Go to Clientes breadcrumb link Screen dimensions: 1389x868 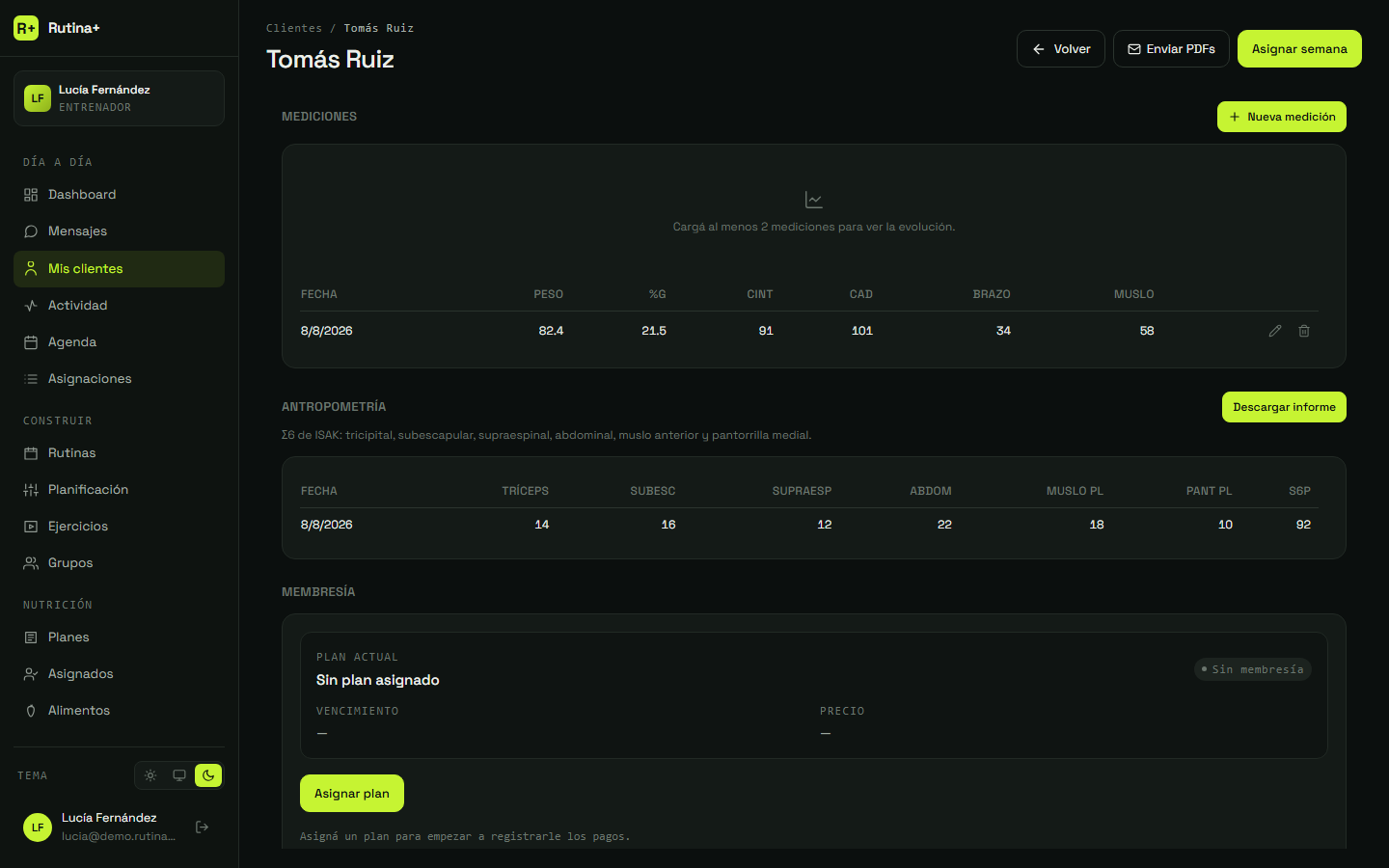[294, 28]
